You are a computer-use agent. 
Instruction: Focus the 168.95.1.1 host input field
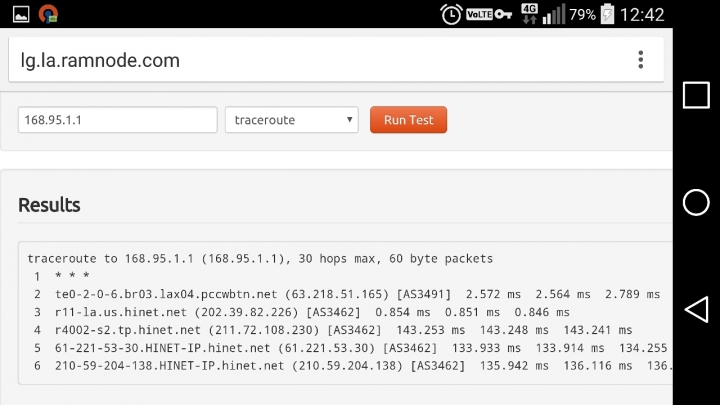[x=118, y=120]
